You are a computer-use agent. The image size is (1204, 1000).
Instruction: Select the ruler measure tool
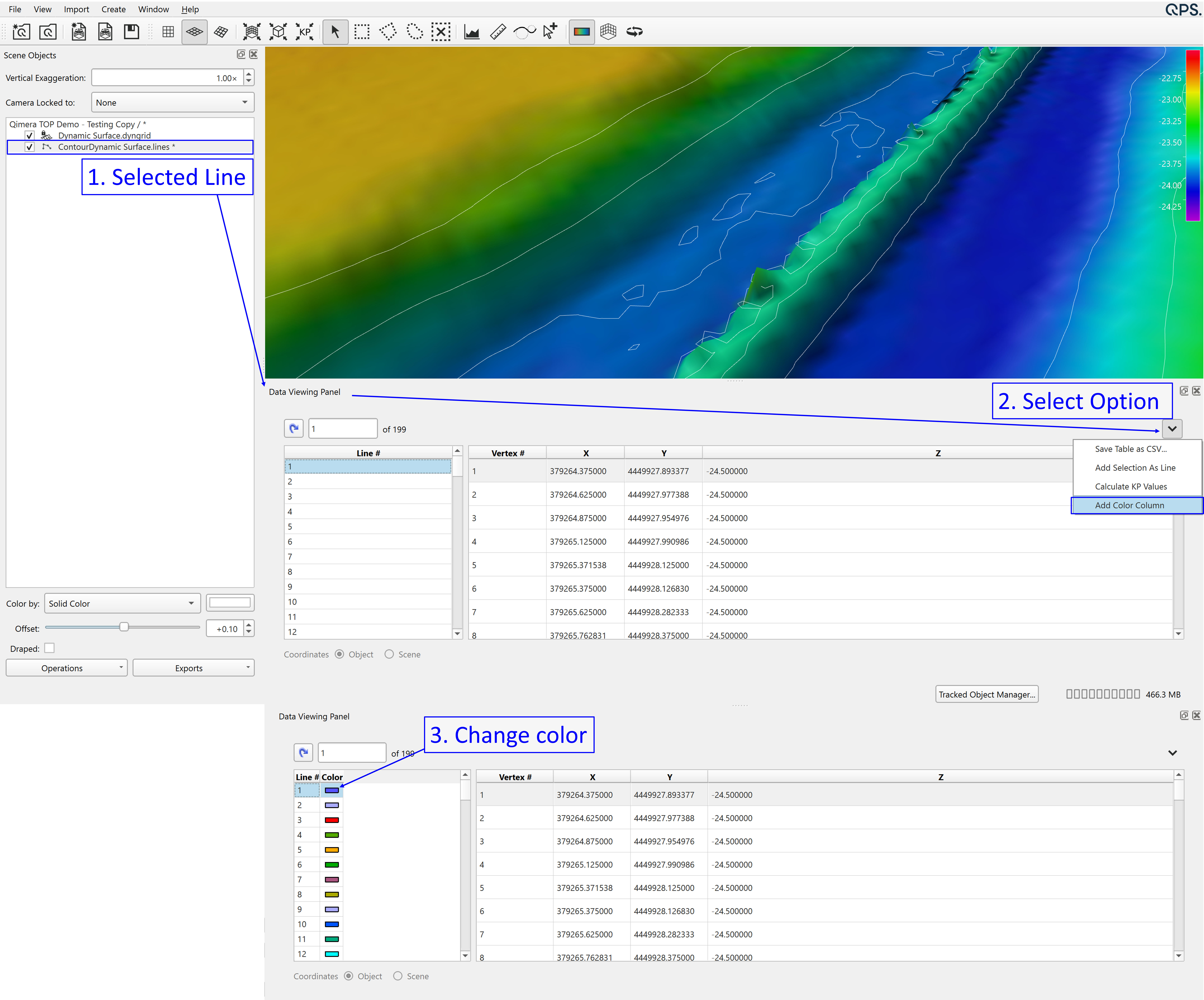pyautogui.click(x=498, y=31)
